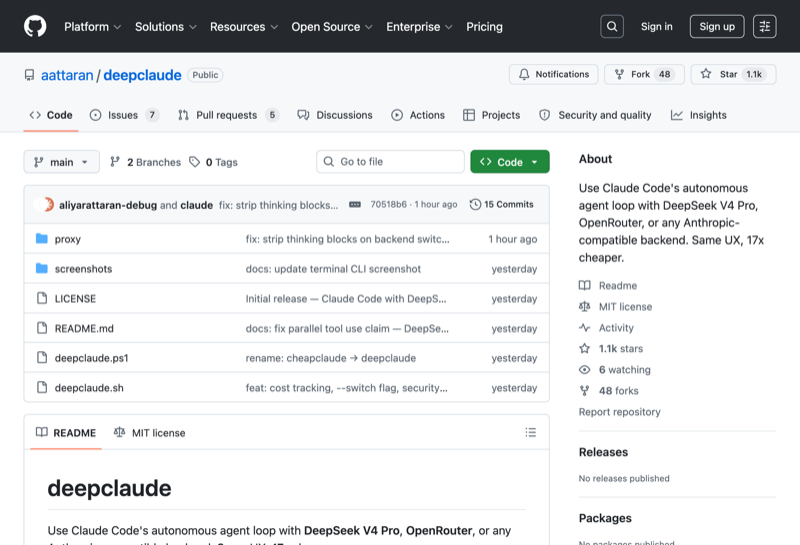Focus the Go to file search field

[390, 162]
